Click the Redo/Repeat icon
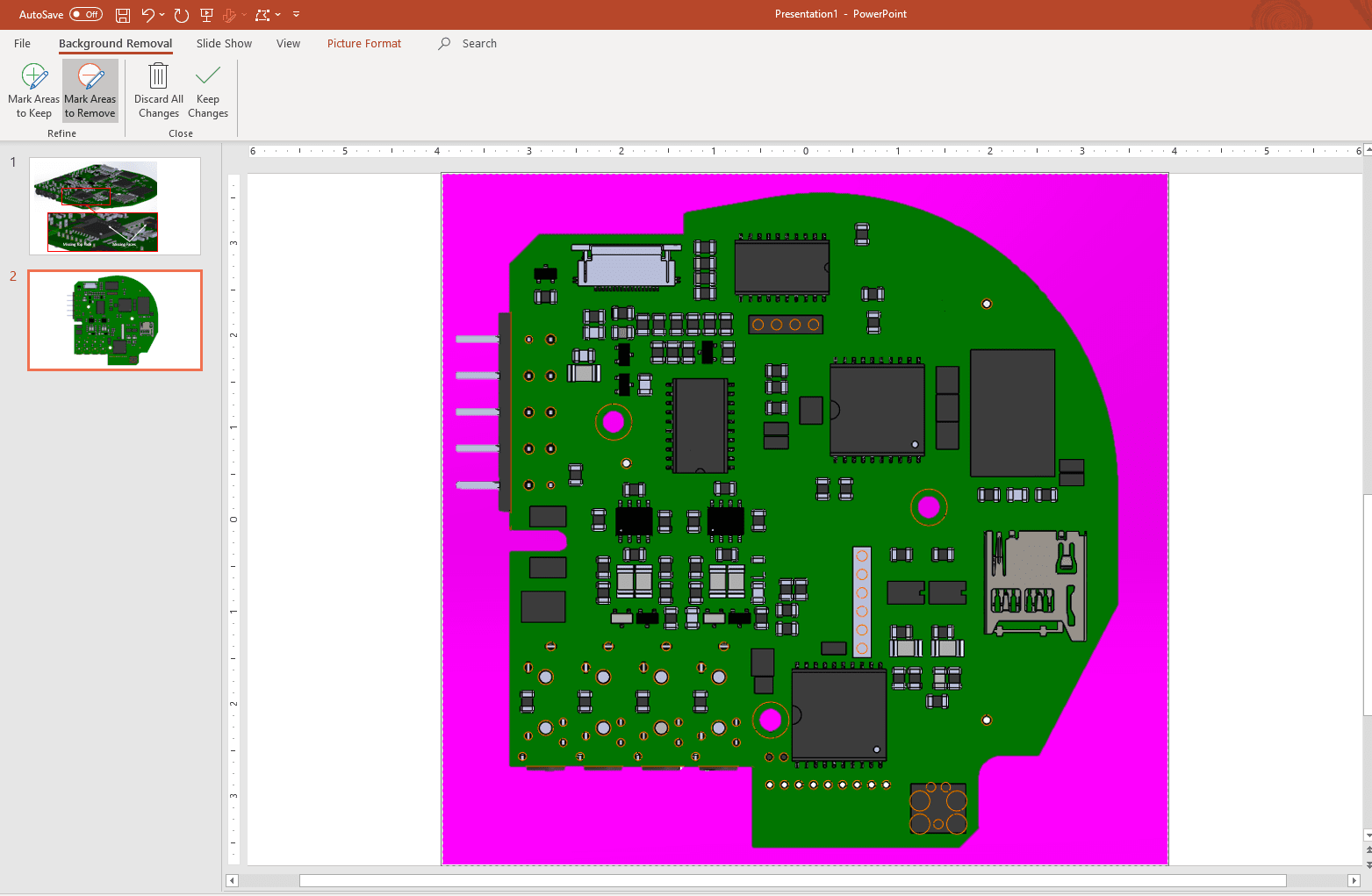This screenshot has height=896, width=1372. click(182, 15)
